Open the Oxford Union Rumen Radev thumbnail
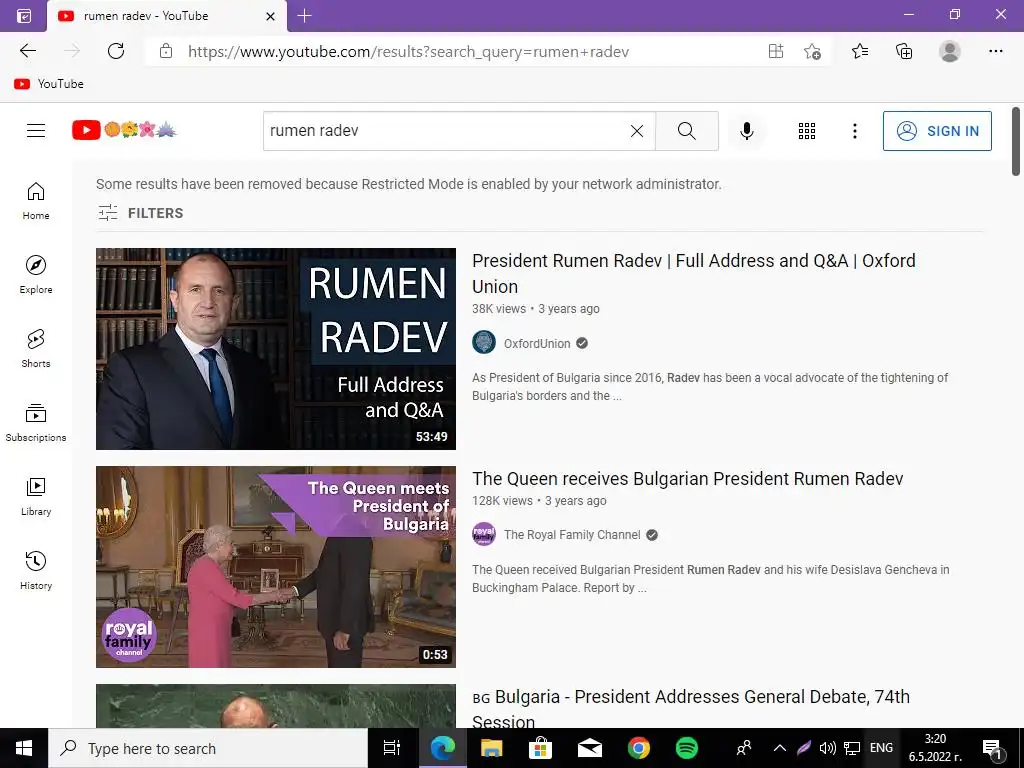The width and height of the screenshot is (1024, 768). click(x=276, y=349)
